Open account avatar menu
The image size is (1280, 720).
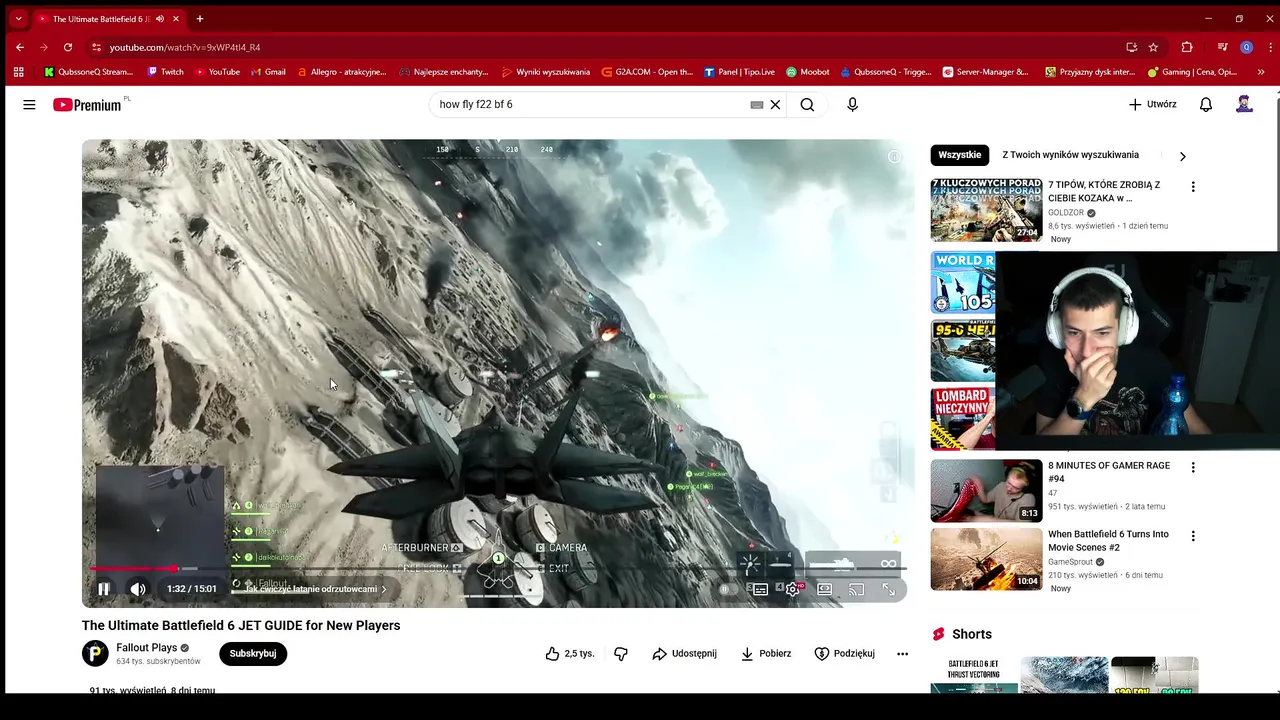1244,104
